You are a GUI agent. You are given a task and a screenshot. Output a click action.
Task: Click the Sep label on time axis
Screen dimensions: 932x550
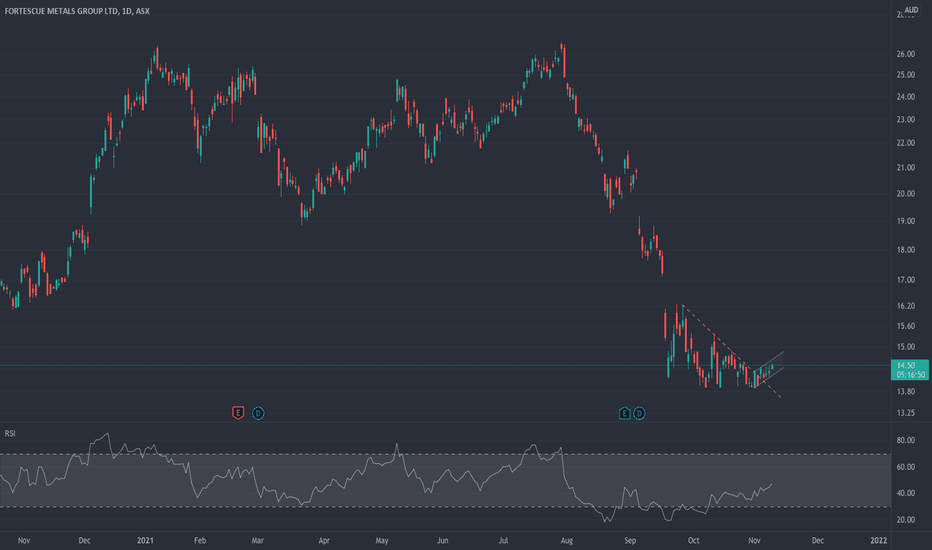[x=630, y=540]
